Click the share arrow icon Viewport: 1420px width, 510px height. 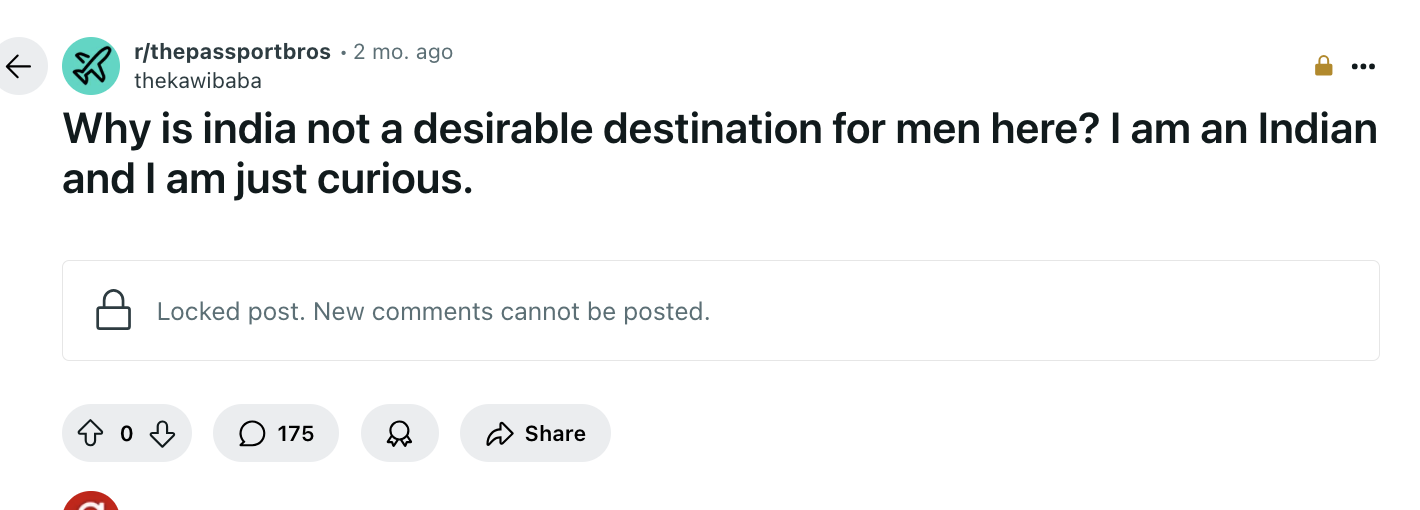(498, 433)
